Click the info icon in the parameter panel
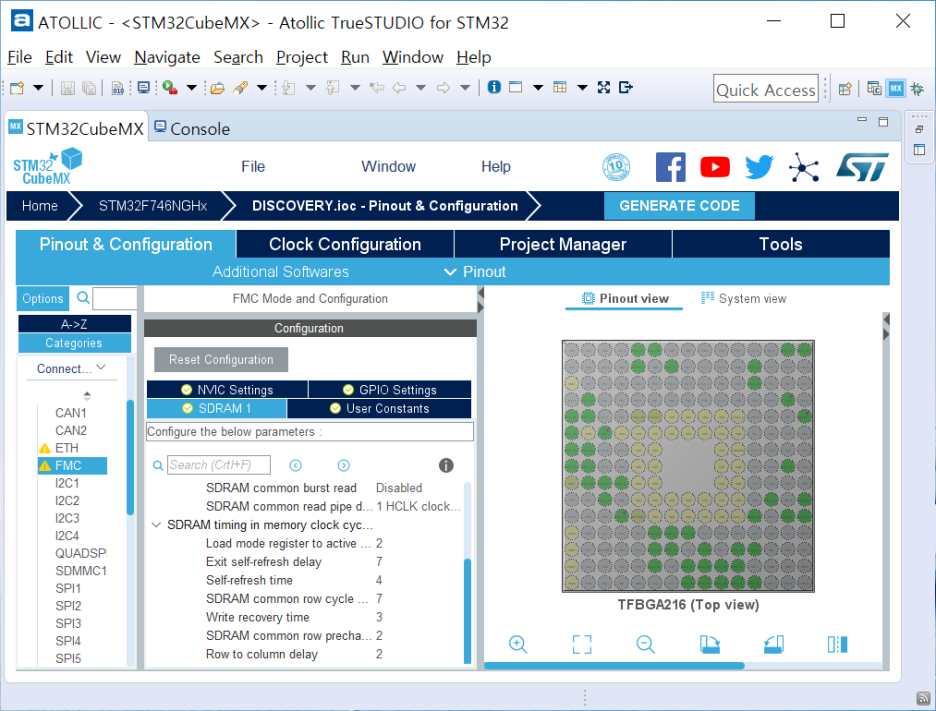 pyautogui.click(x=446, y=465)
